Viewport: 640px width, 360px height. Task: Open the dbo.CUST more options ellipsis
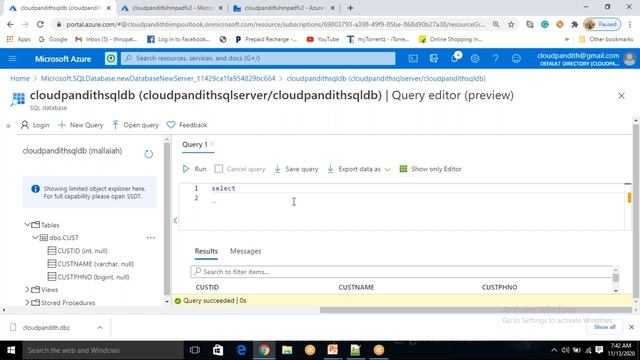click(x=151, y=238)
